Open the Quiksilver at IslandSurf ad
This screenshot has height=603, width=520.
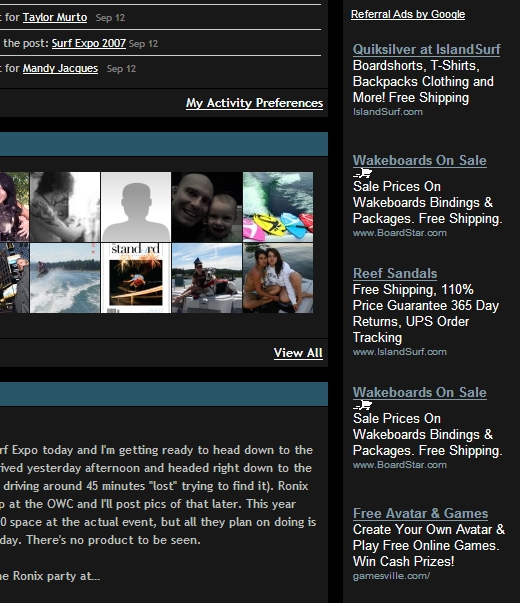coord(427,50)
